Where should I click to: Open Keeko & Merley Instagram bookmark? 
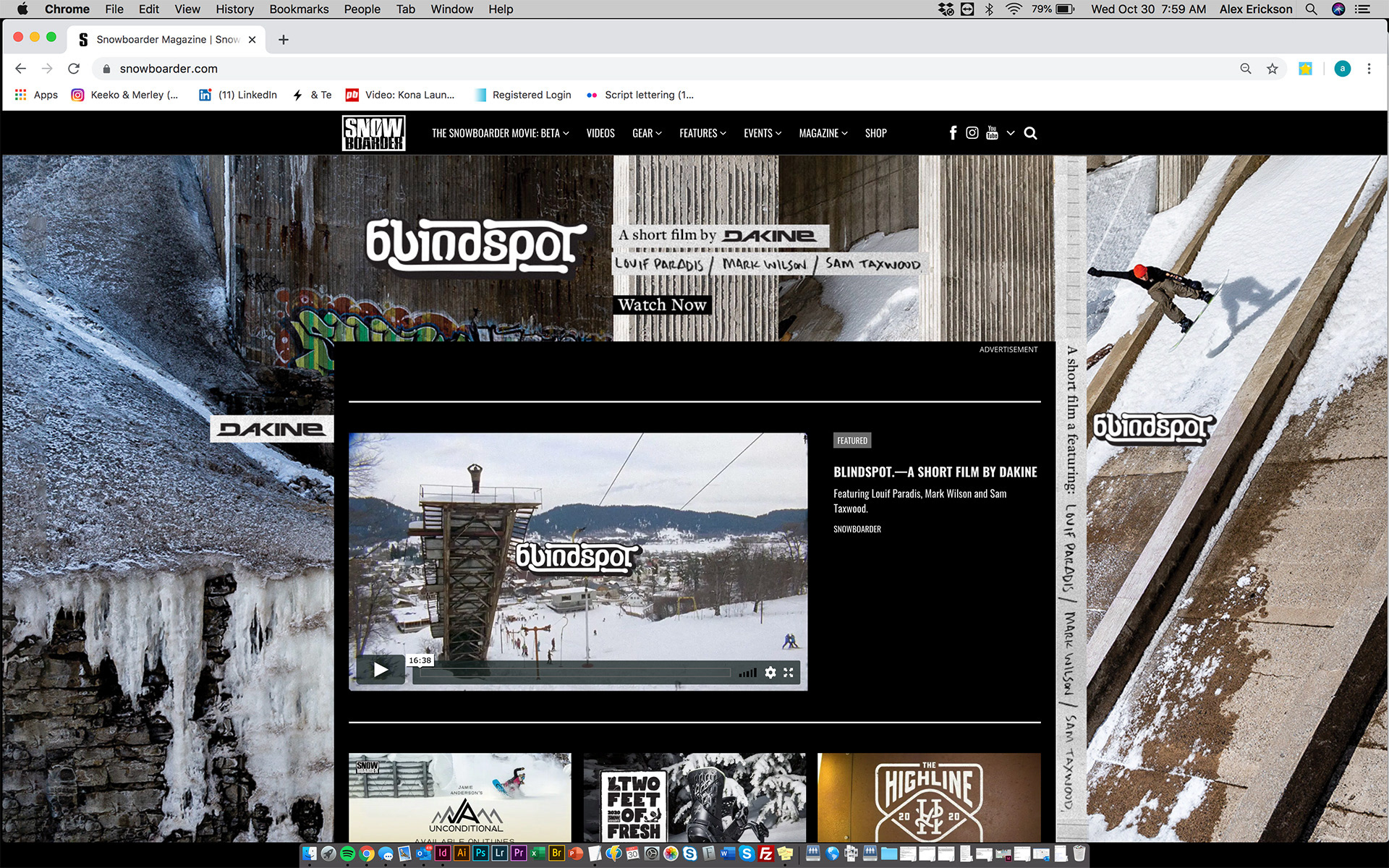click(124, 95)
